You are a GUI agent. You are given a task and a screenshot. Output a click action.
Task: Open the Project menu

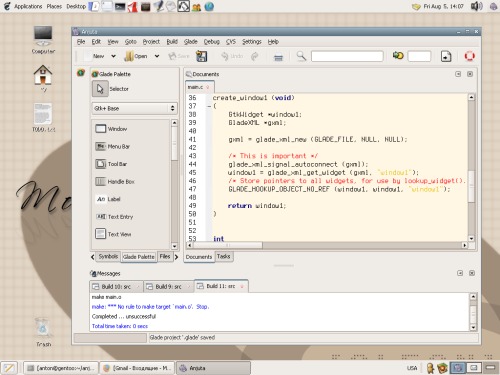(x=151, y=42)
